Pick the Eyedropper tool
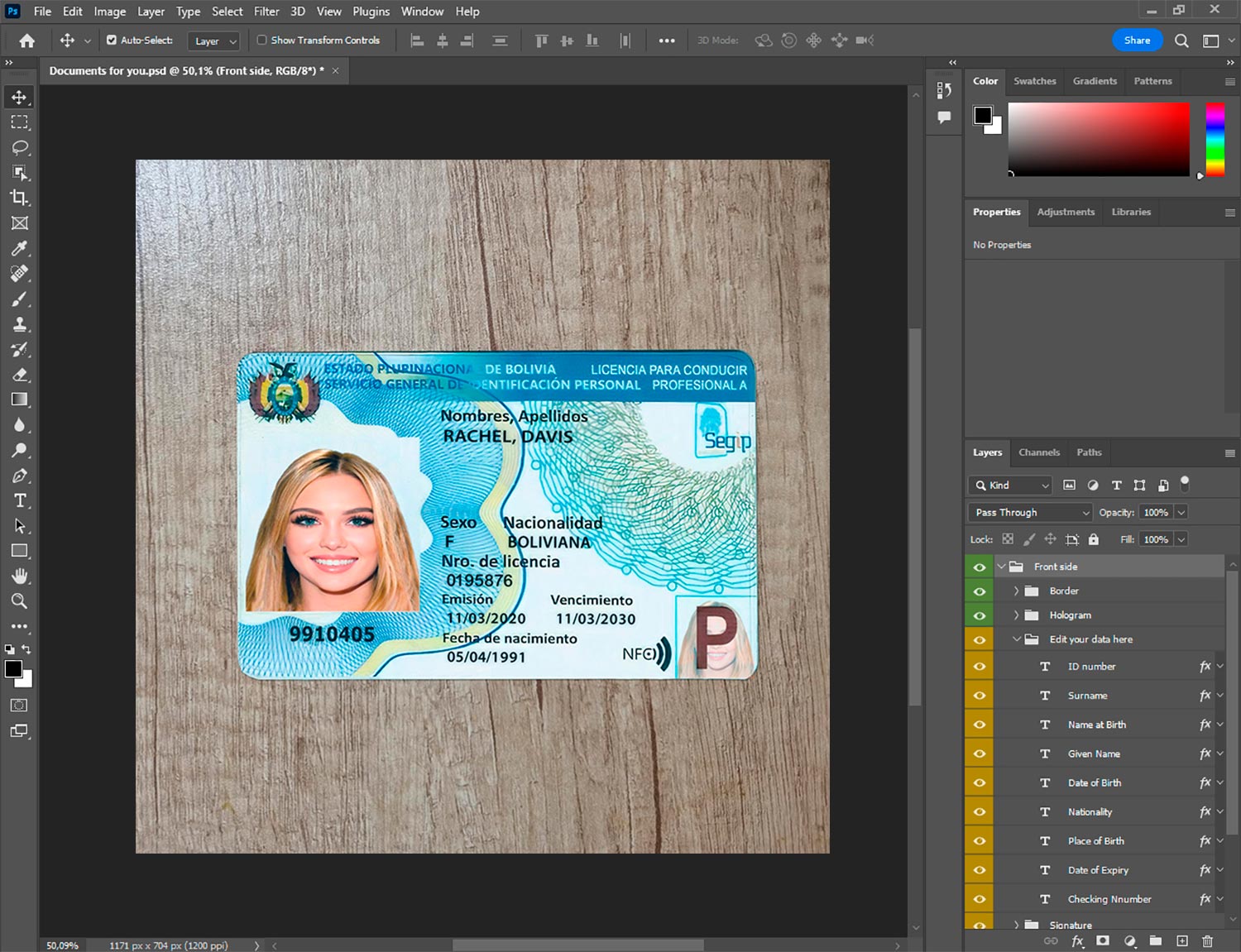Viewport: 1241px width, 952px height. pos(20,248)
